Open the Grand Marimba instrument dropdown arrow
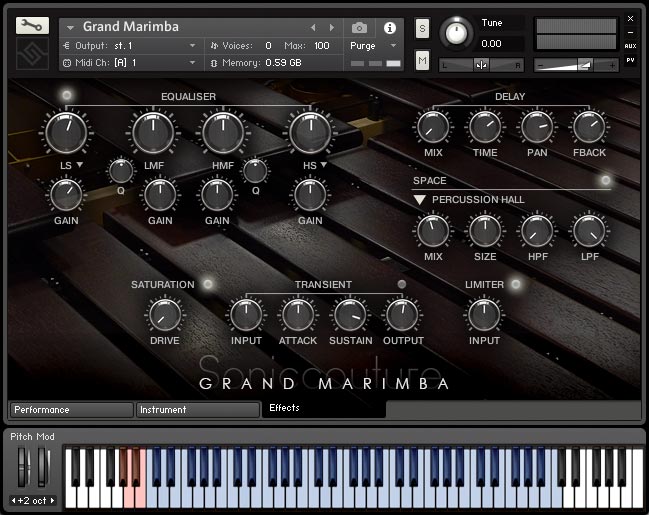 coord(70,28)
